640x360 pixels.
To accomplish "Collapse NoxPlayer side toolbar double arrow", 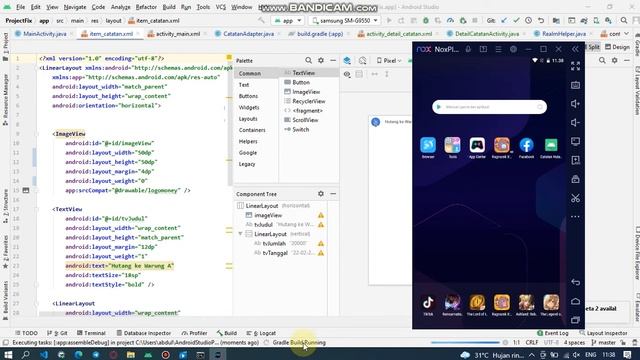I will click(x=575, y=49).
